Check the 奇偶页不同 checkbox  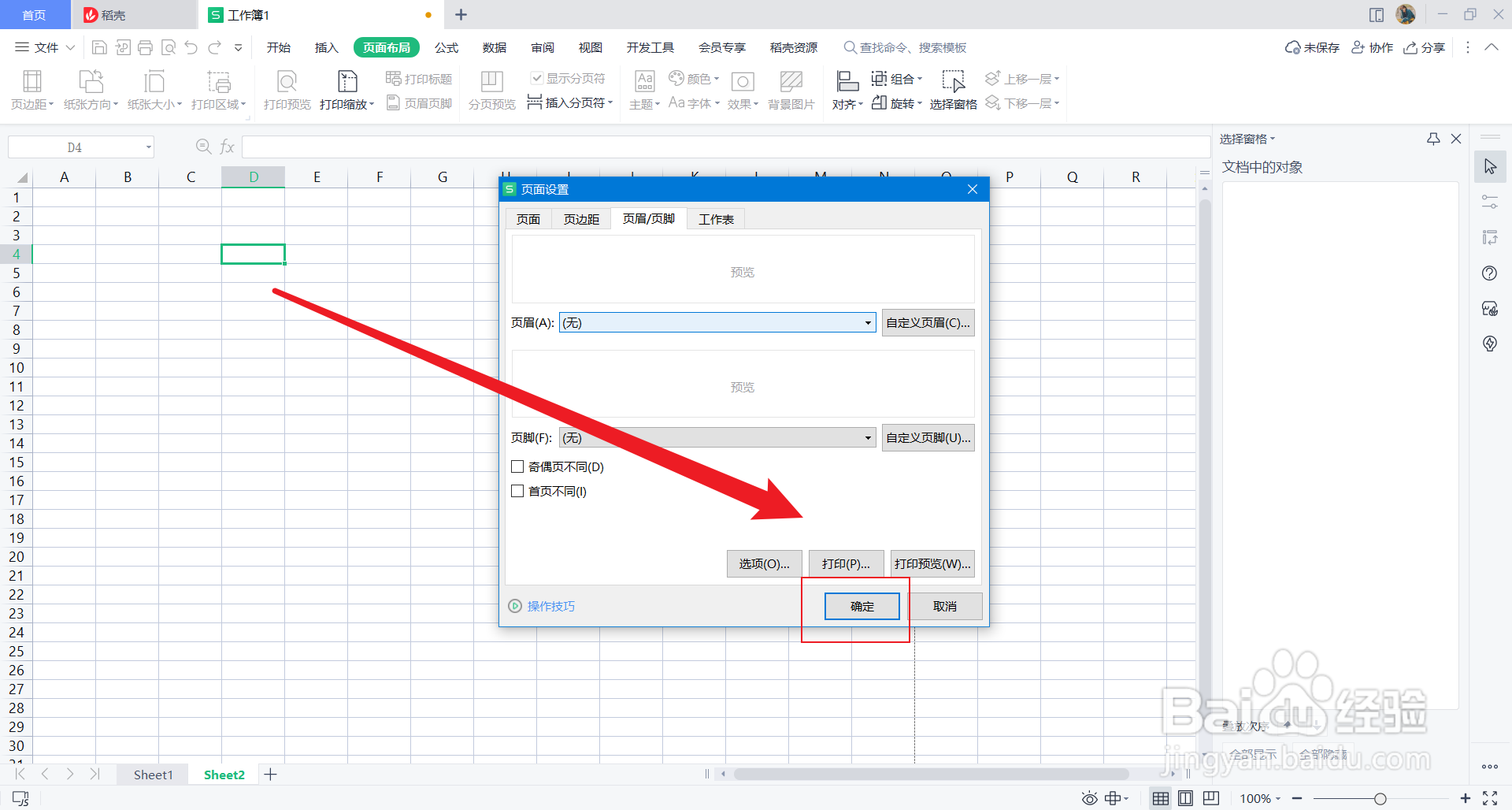coord(517,466)
